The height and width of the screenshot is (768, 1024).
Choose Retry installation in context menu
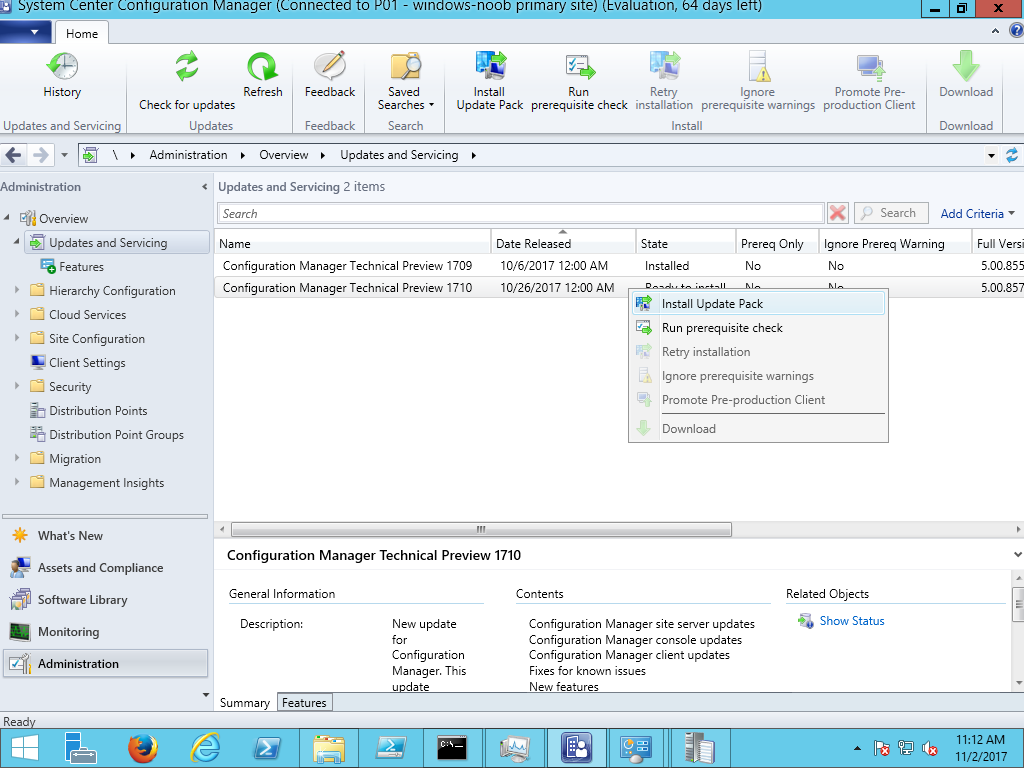[x=758, y=352]
